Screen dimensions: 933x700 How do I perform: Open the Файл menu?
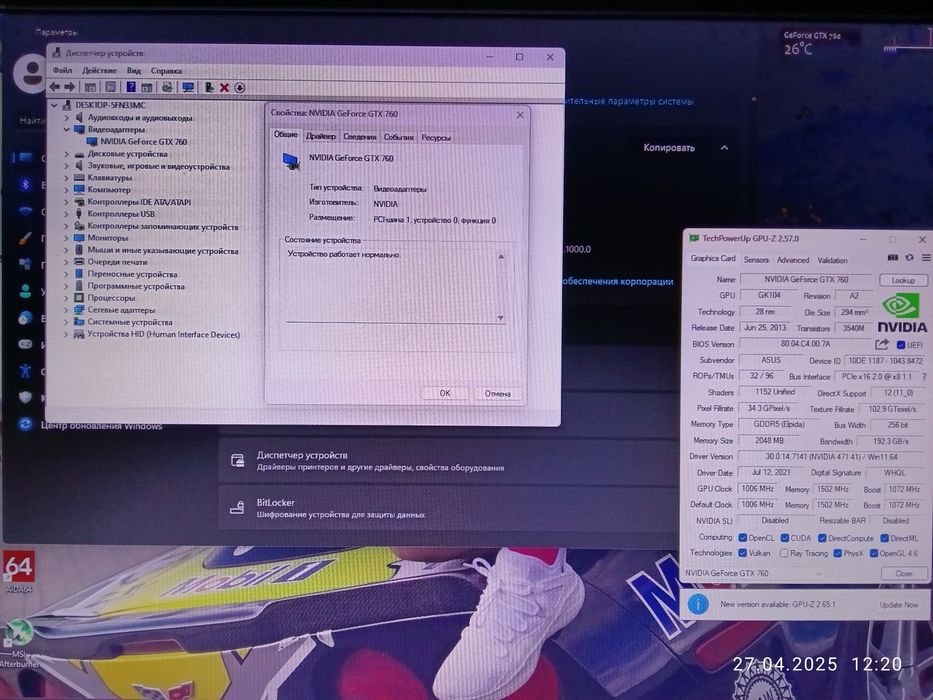62,70
